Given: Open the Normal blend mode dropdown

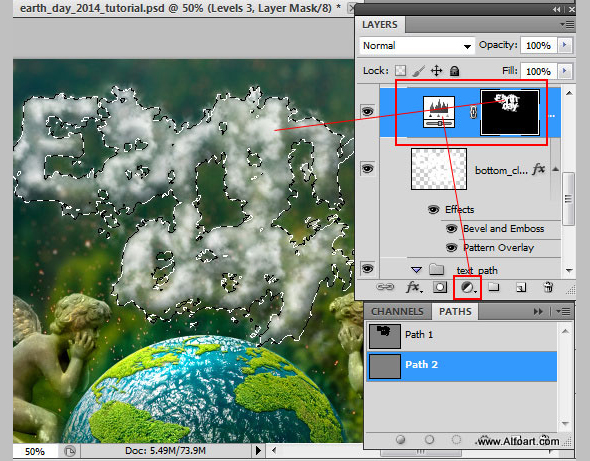Looking at the screenshot, I should (x=417, y=46).
